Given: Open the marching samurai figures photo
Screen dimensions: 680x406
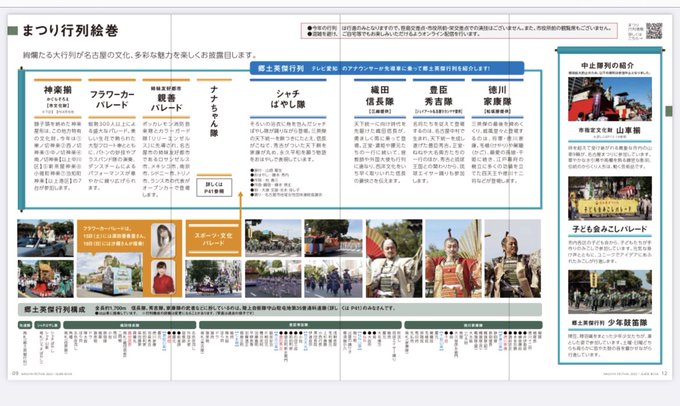Looking at the screenshot, I should 333,278.
